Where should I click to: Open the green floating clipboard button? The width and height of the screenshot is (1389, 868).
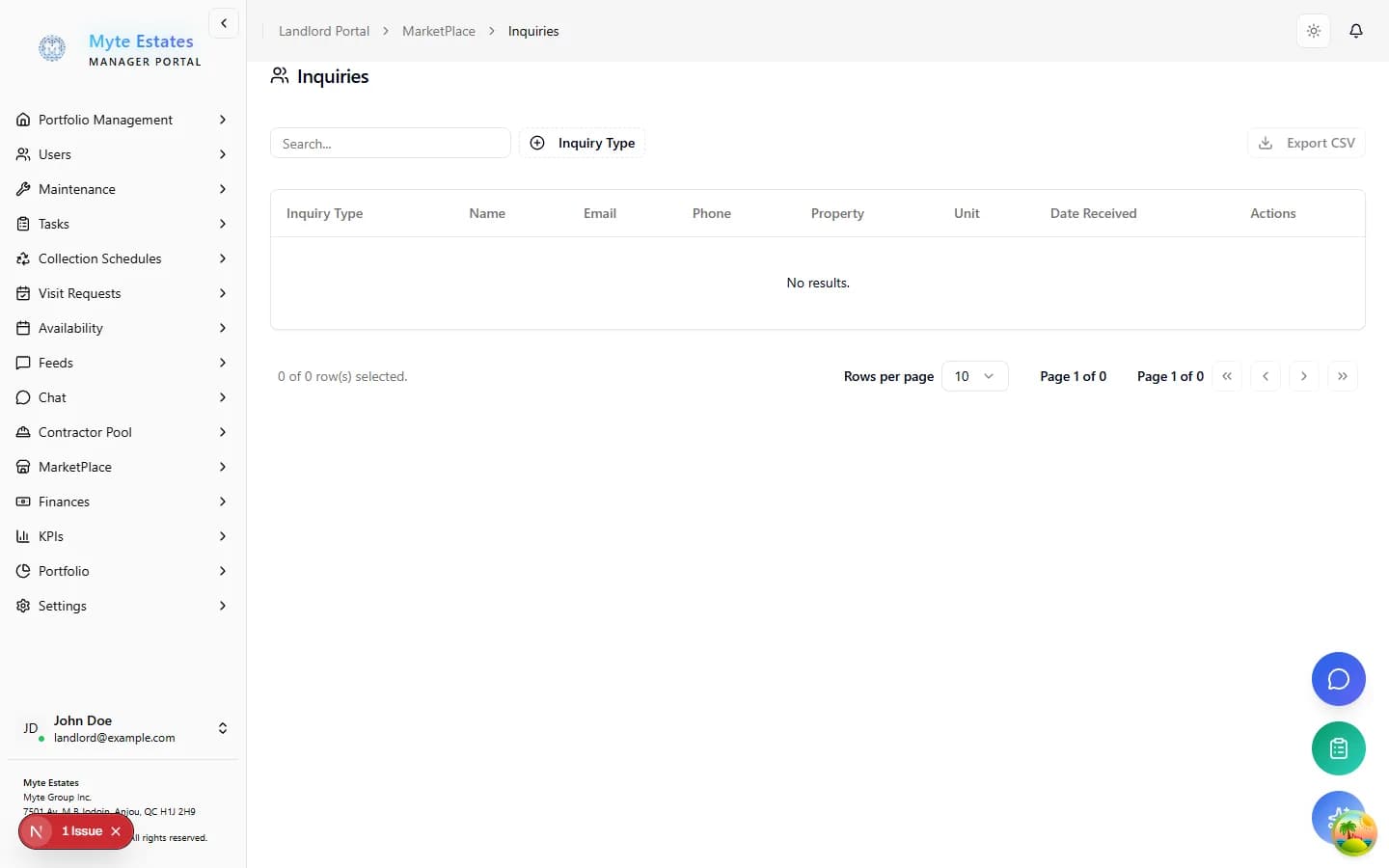[x=1339, y=748]
